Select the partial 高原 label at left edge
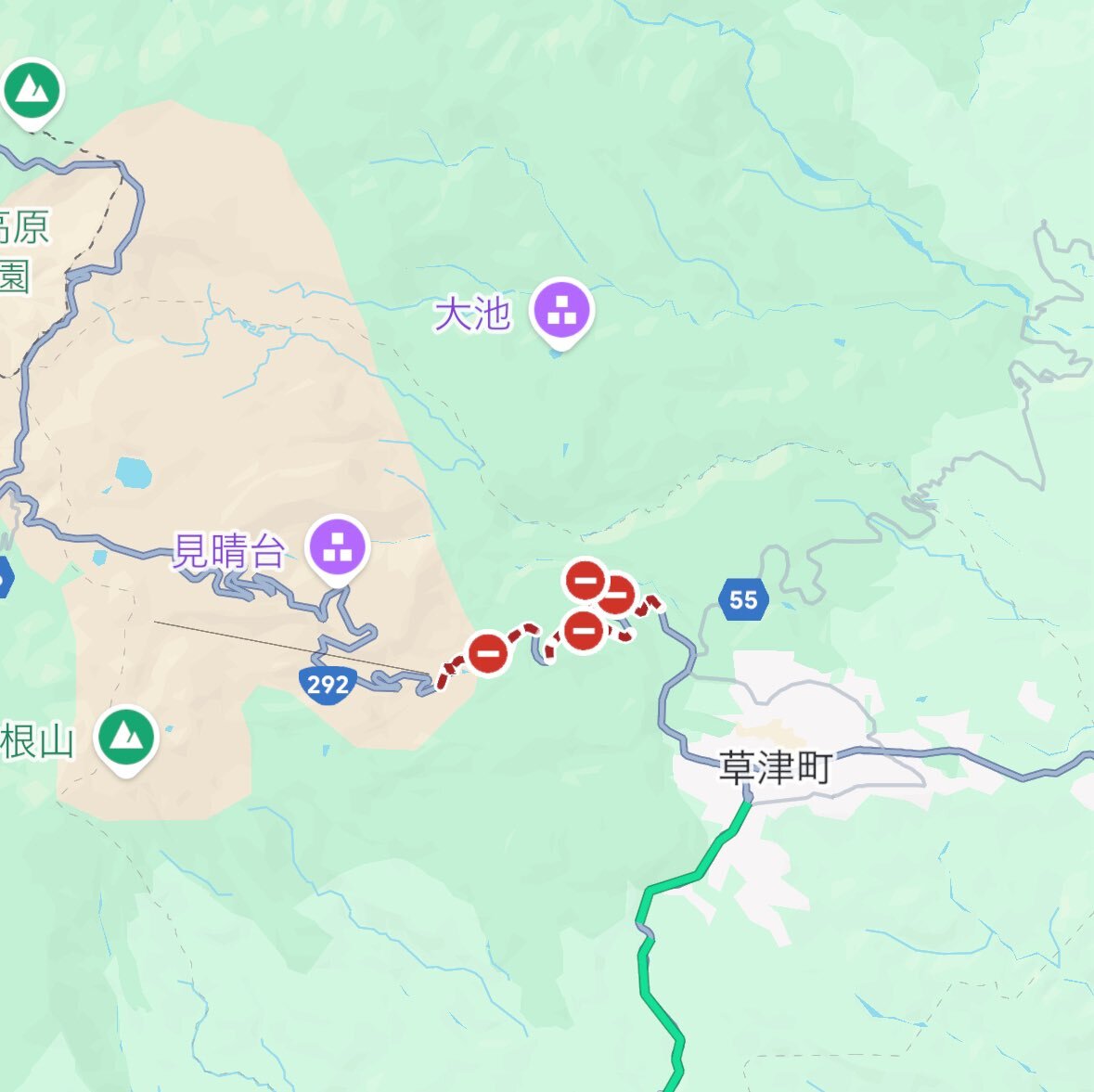1094x1092 pixels. point(24,226)
